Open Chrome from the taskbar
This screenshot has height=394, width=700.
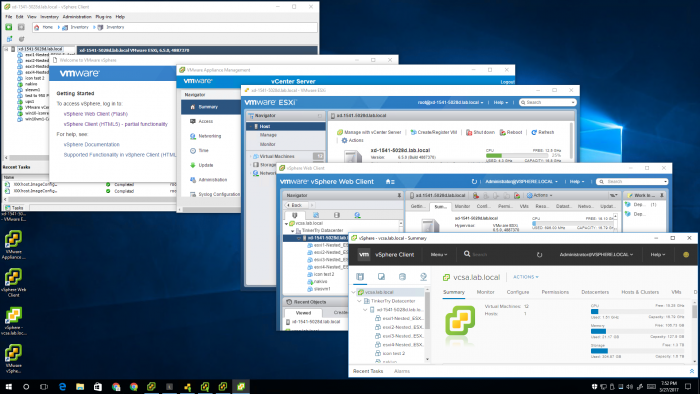pos(133,386)
